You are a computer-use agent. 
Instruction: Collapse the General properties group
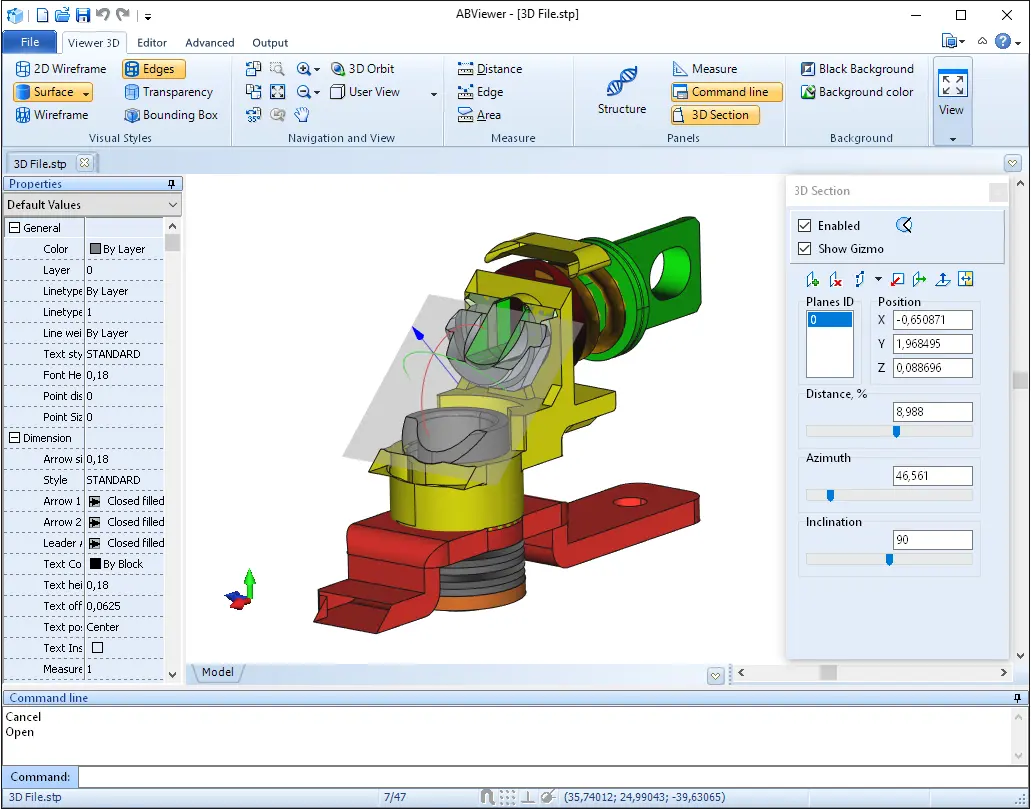click(14, 228)
